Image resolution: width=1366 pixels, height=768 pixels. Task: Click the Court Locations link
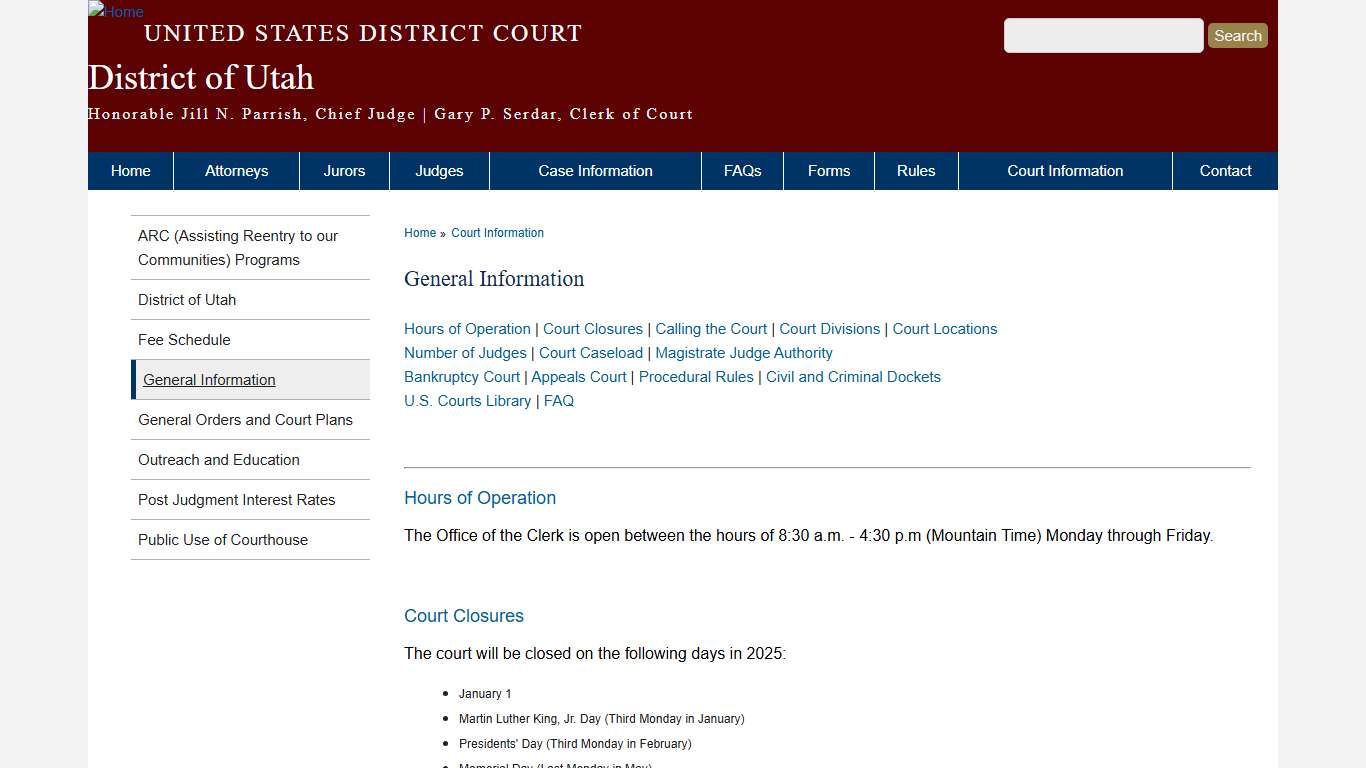[944, 329]
